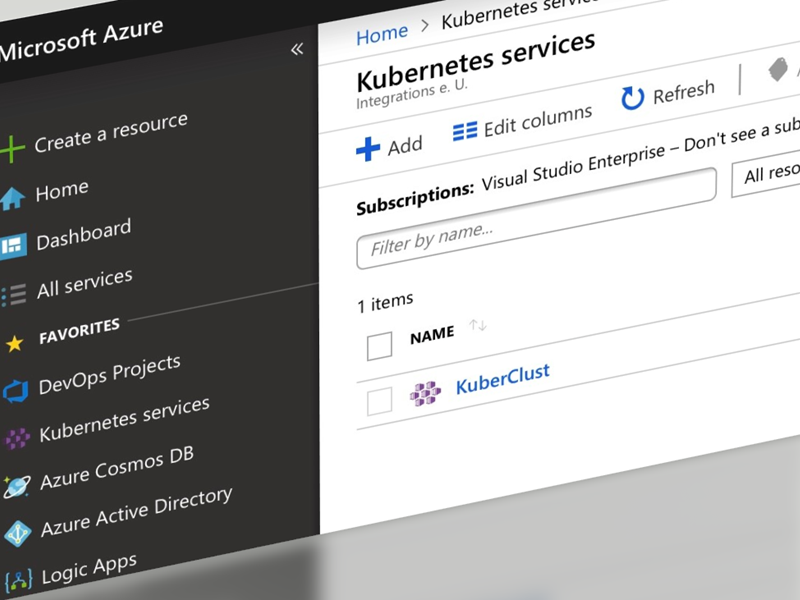This screenshot has height=600, width=800.
Task: Open Edit columns
Action: click(x=538, y=120)
